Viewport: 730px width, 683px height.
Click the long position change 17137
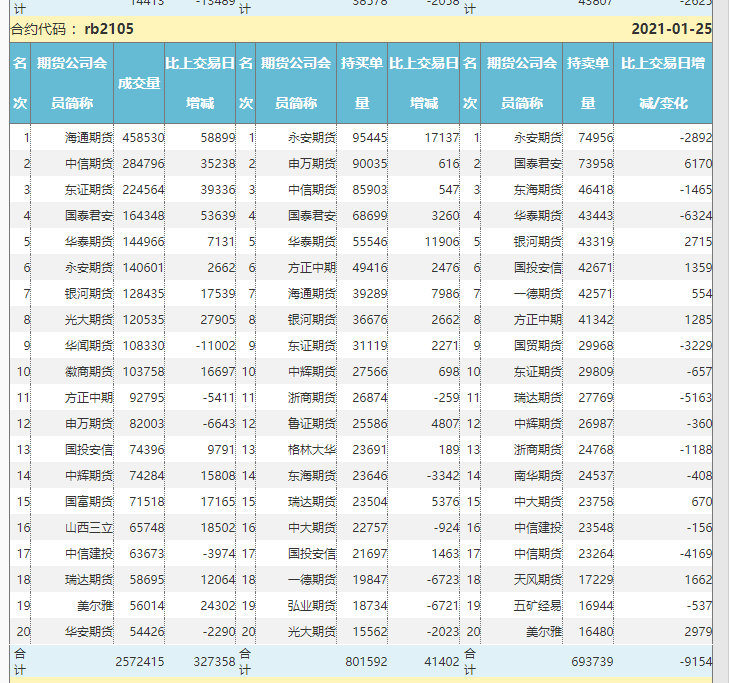click(x=442, y=138)
